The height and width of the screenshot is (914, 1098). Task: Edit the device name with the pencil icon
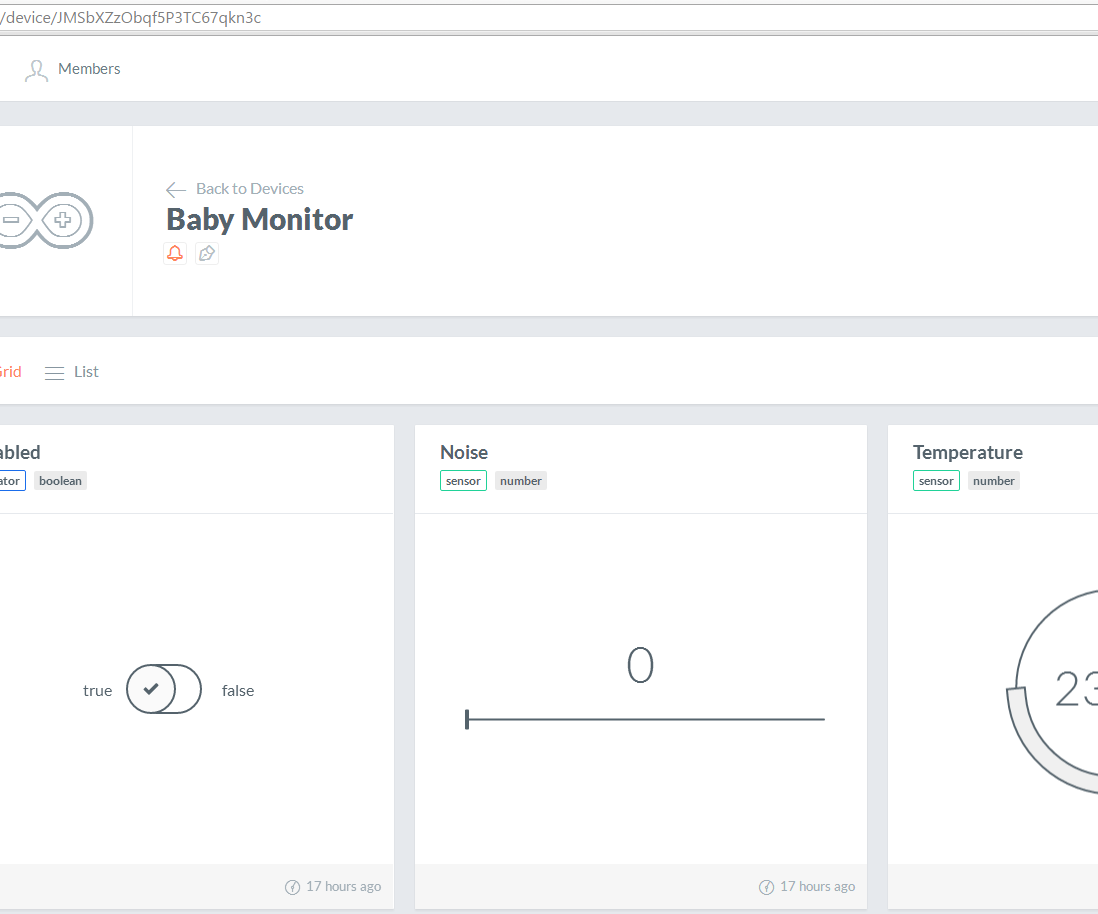pos(207,253)
